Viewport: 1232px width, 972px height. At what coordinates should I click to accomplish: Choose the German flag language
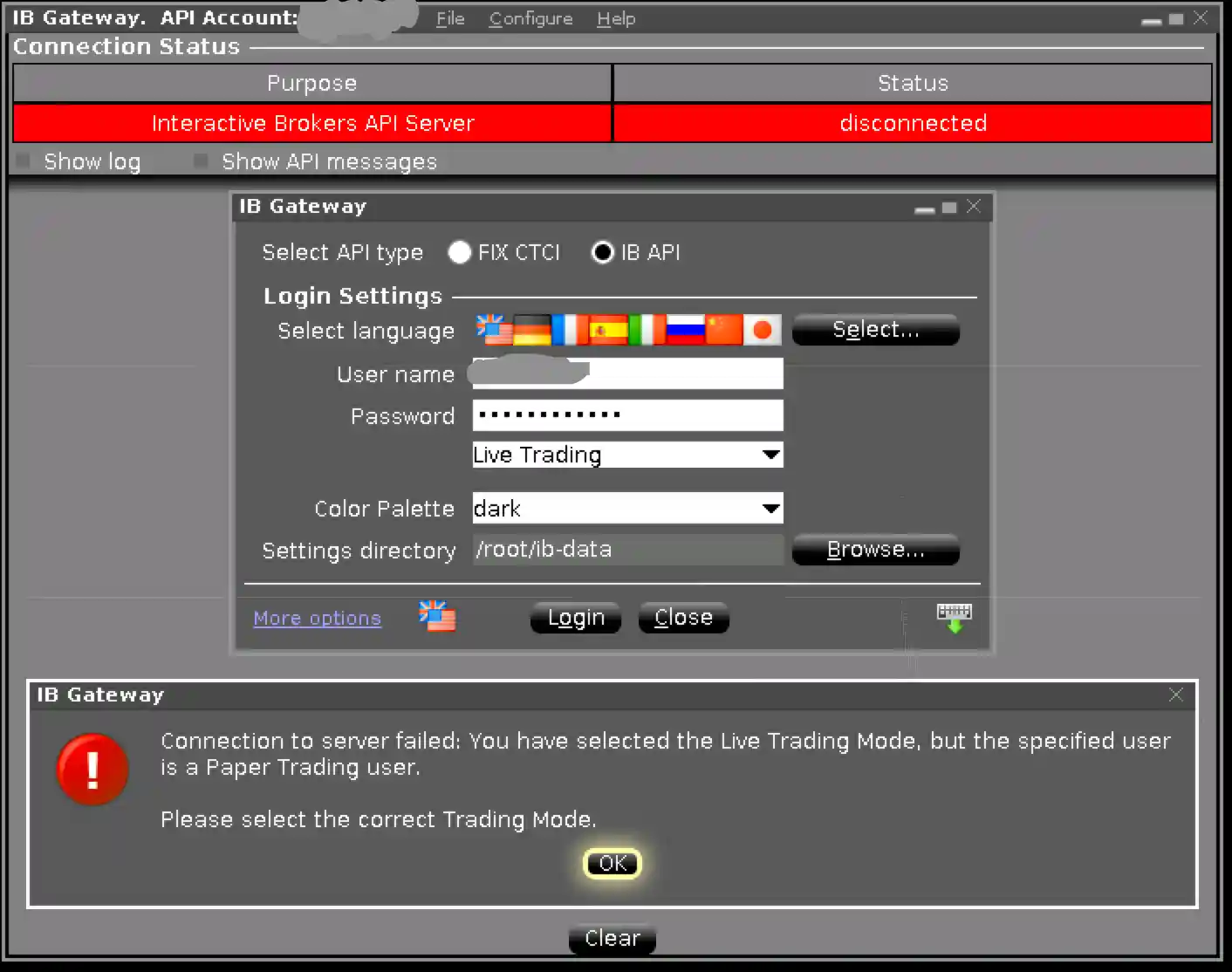532,330
